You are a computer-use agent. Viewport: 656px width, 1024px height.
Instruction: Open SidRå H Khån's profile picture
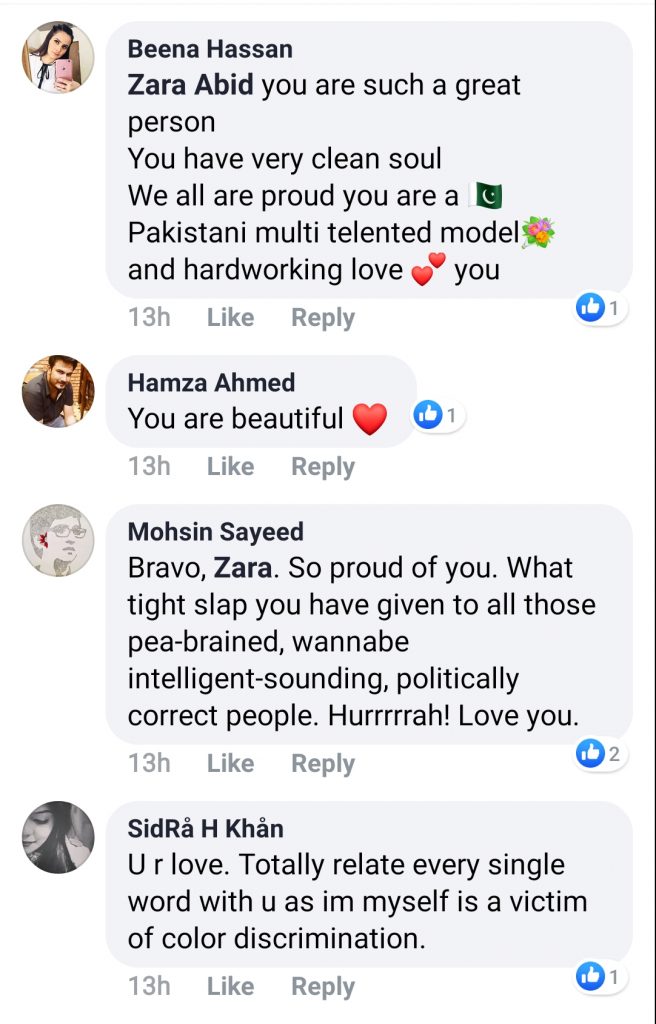point(58,837)
